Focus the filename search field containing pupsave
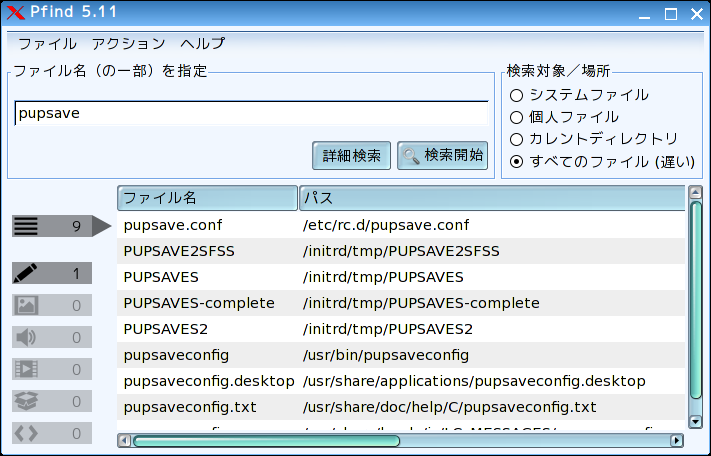 point(251,113)
